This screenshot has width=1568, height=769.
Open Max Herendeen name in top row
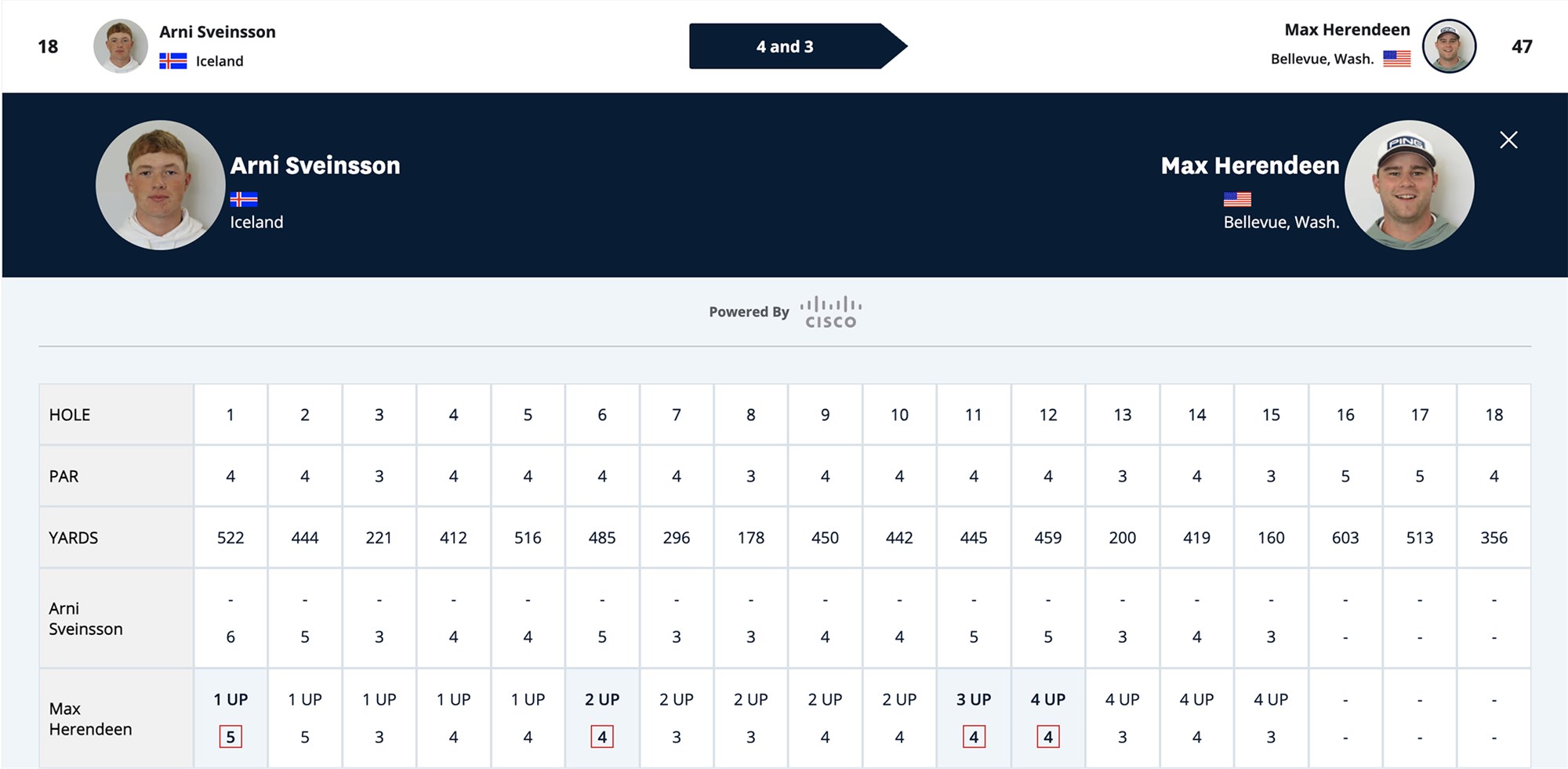[1347, 30]
